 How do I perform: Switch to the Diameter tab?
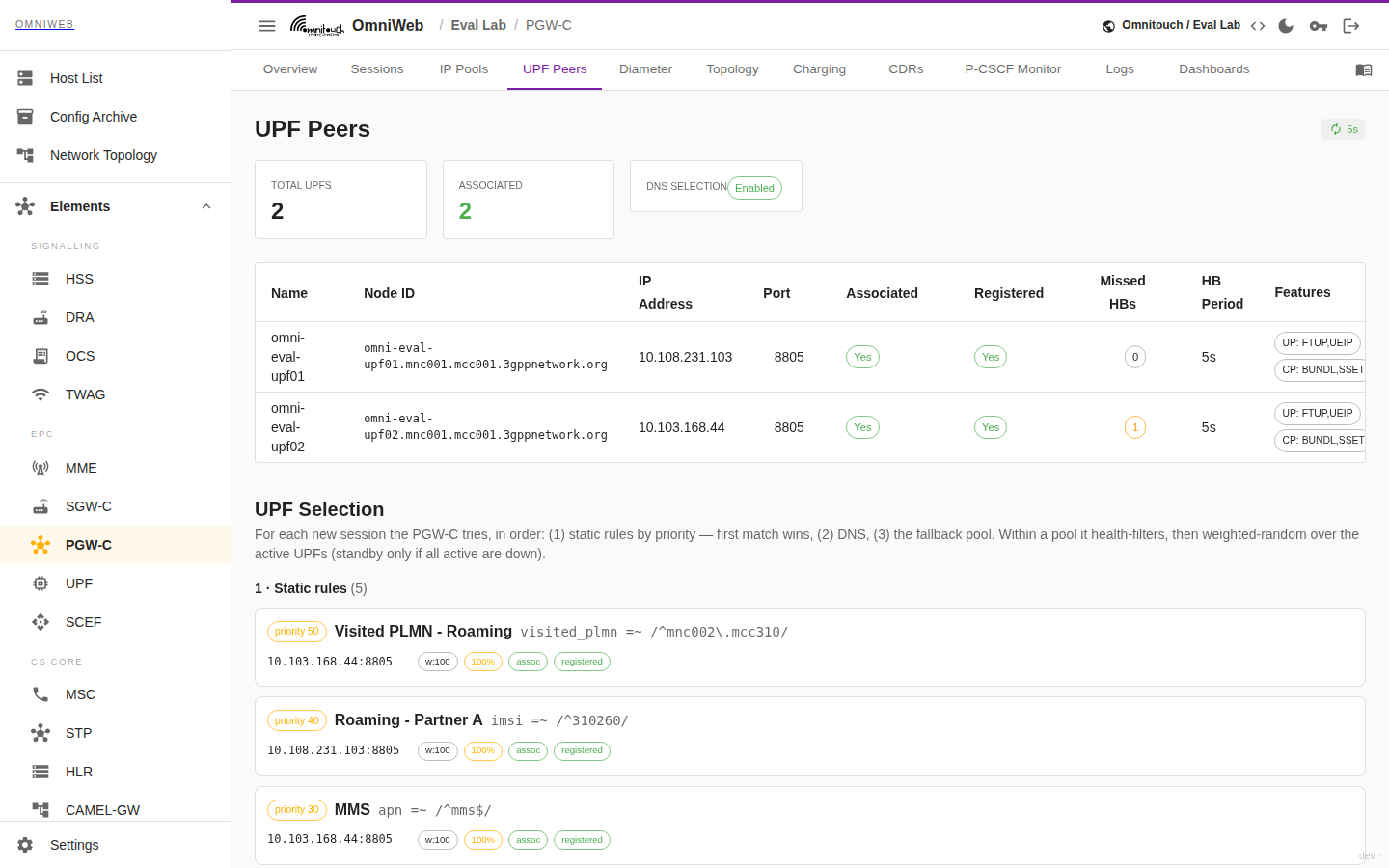(645, 69)
